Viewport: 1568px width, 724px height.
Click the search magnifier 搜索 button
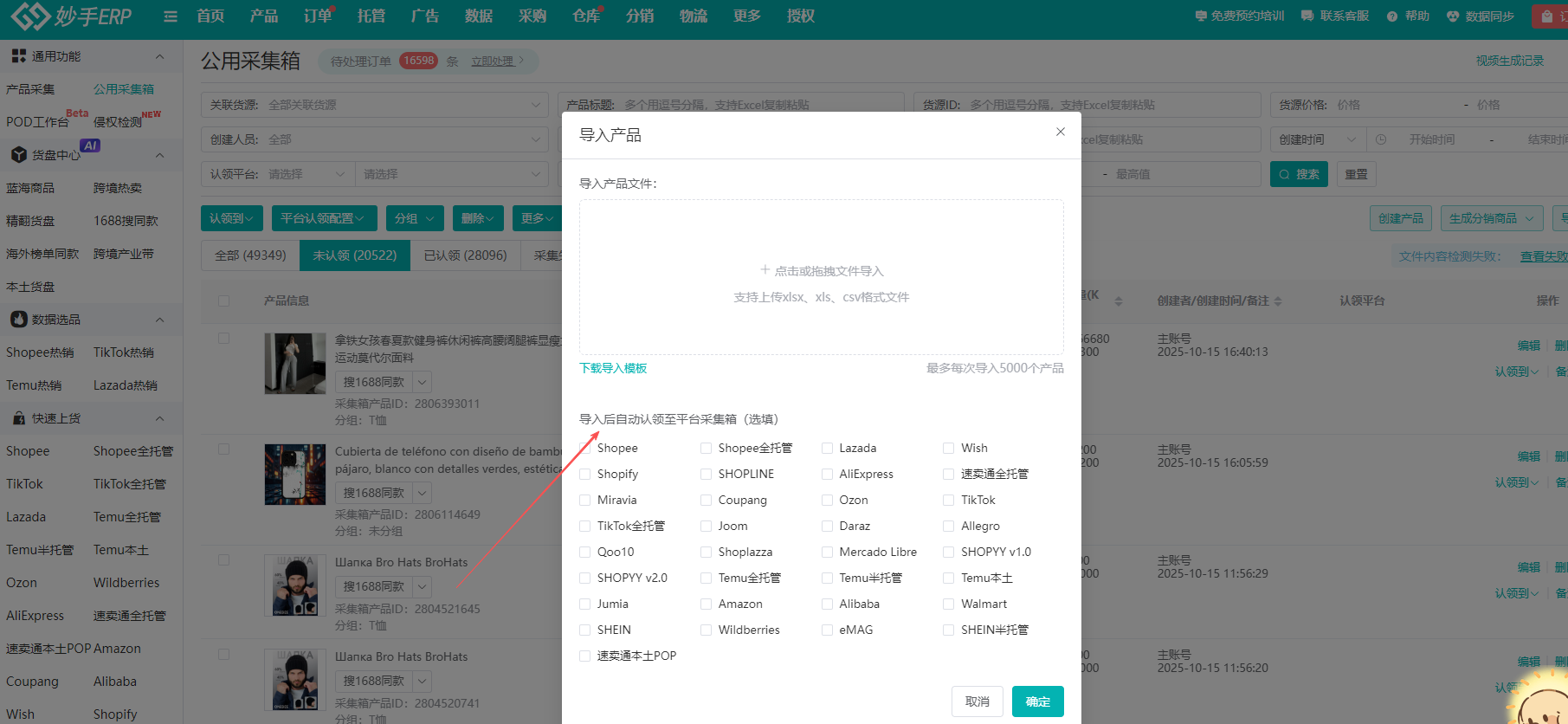coord(1299,174)
